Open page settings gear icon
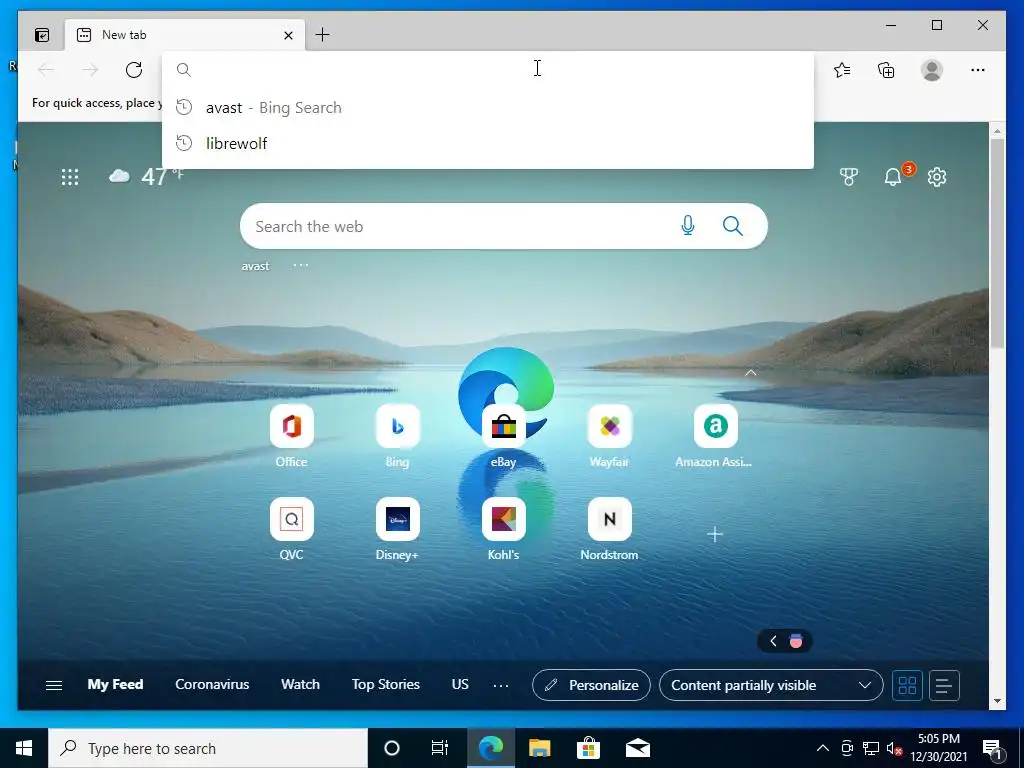 937,177
